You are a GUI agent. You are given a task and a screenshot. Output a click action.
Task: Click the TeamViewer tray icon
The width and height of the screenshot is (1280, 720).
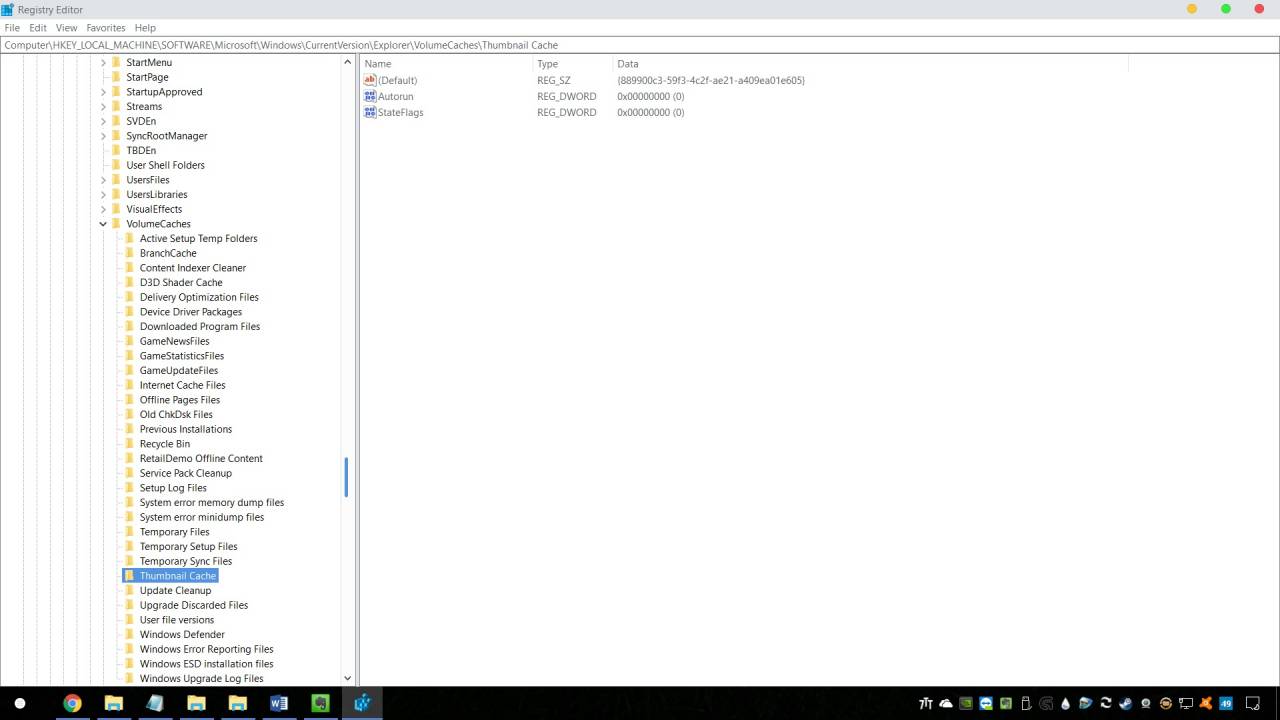[x=986, y=703]
